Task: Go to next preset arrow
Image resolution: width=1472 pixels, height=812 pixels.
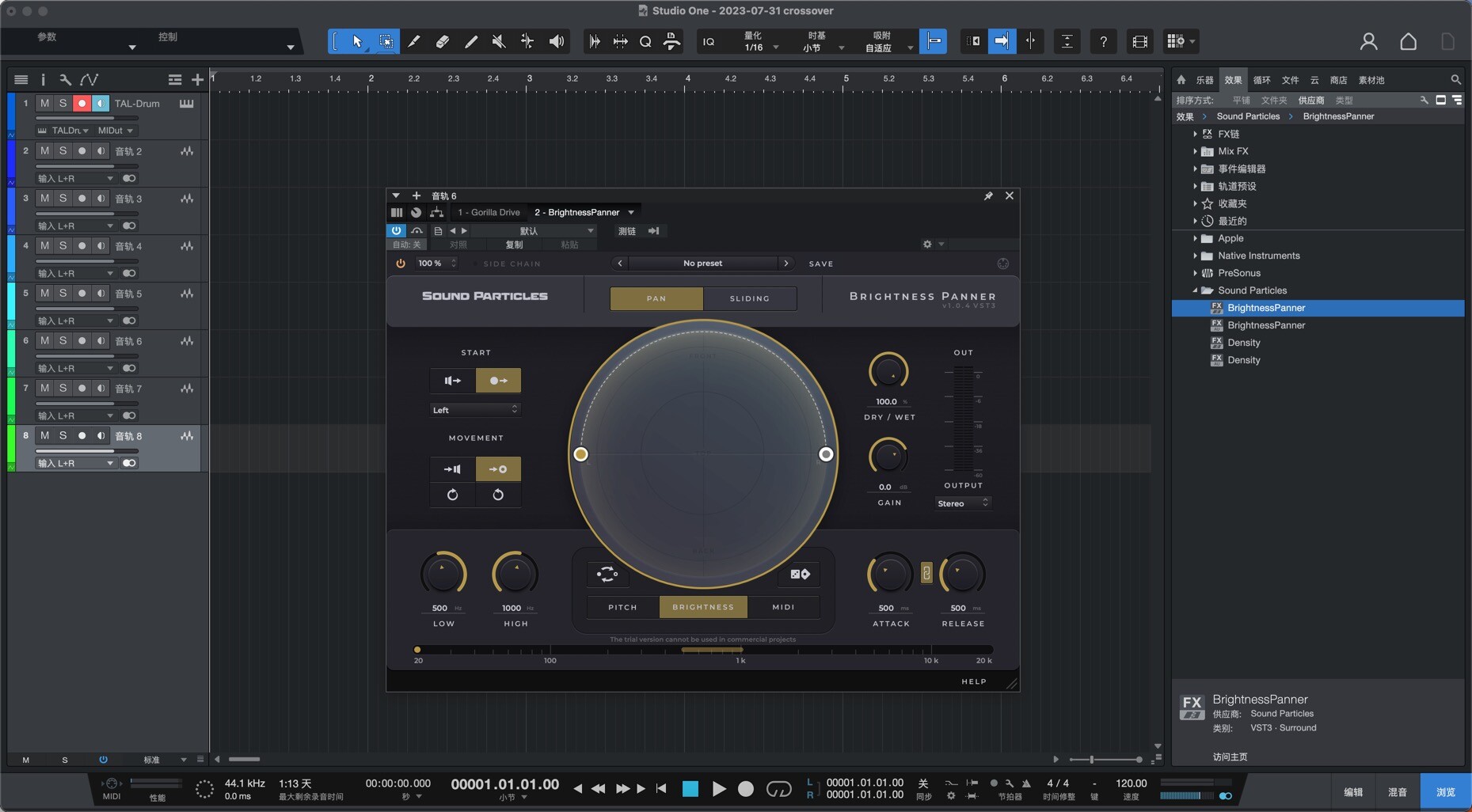Action: (786, 264)
